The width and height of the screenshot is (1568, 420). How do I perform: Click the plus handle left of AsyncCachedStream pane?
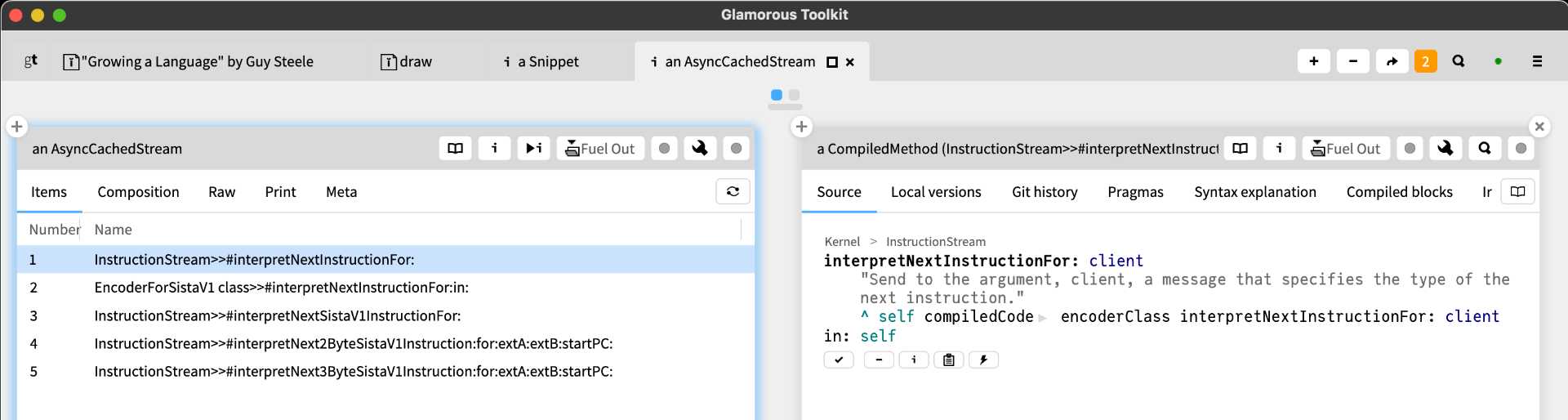point(16,127)
